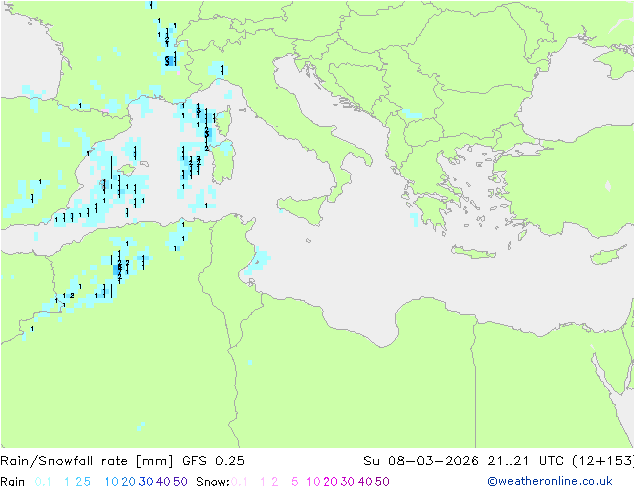Pick the rain legend value 20
This screenshot has height=490, width=634.
point(129,482)
